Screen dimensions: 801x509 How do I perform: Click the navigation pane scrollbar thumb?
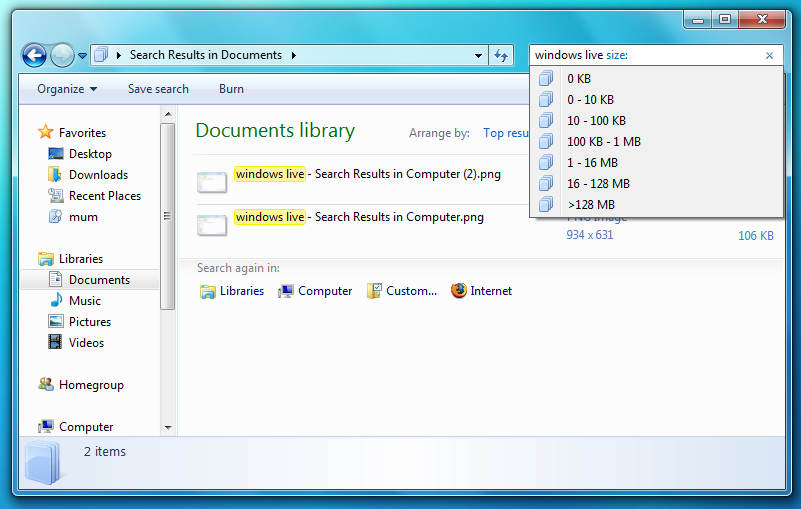pyautogui.click(x=168, y=216)
